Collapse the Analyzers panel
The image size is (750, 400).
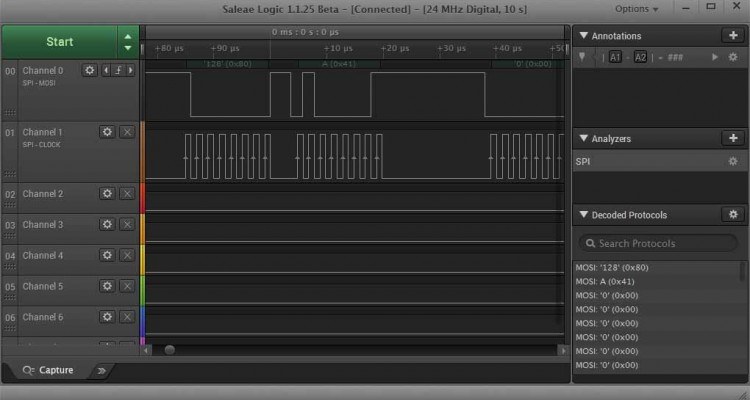(x=585, y=138)
